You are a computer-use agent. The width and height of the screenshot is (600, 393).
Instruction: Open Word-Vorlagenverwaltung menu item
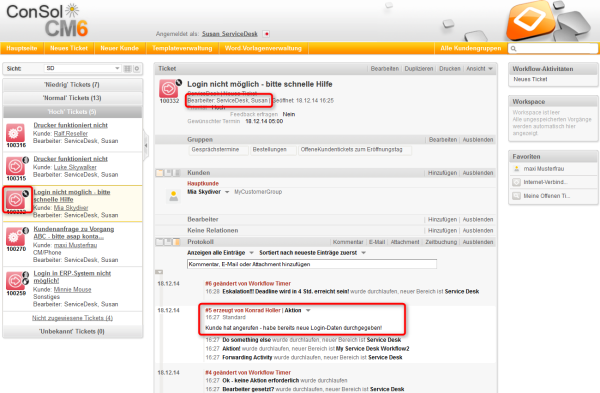(263, 48)
